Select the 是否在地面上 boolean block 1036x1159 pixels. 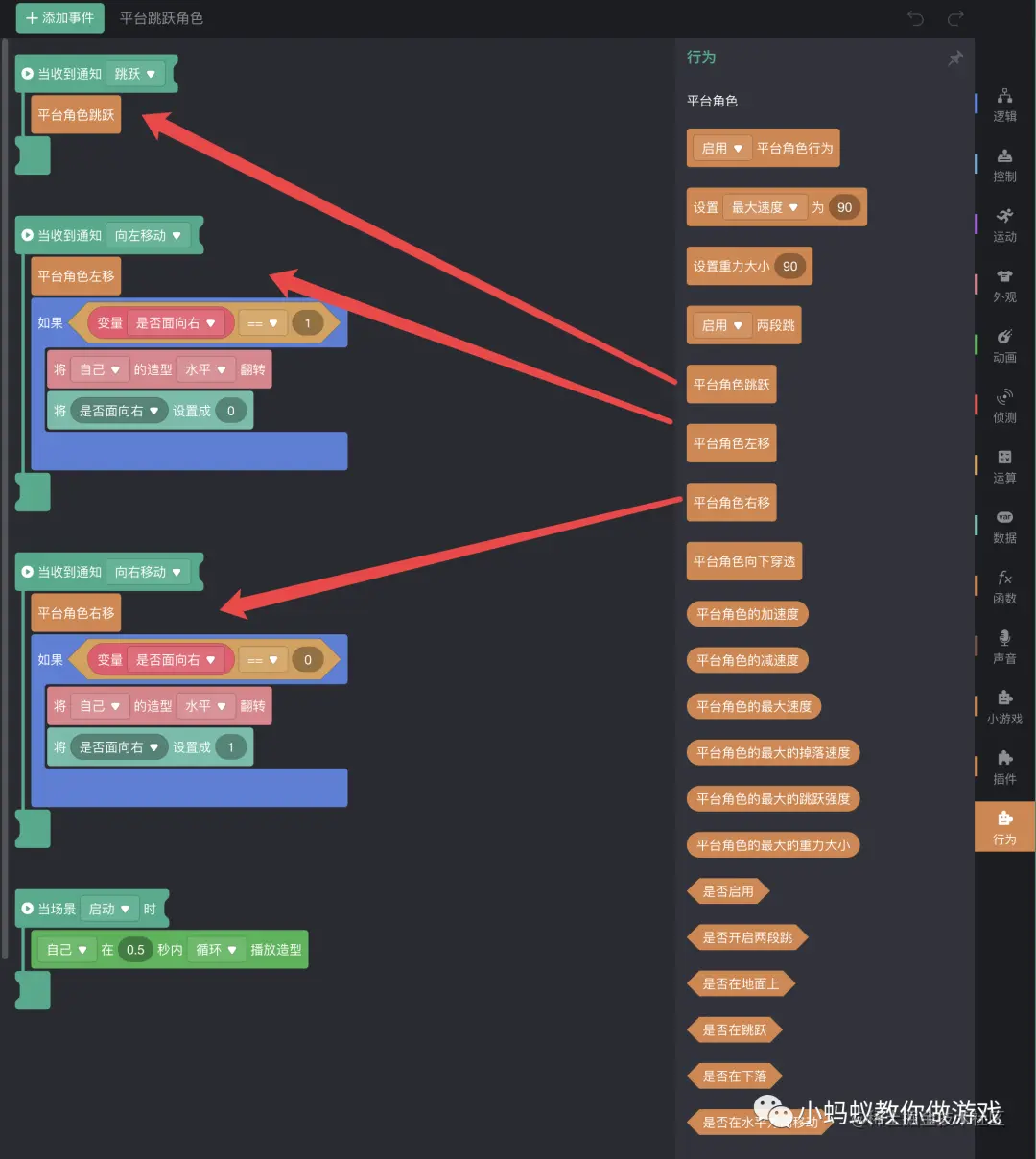[x=741, y=983]
